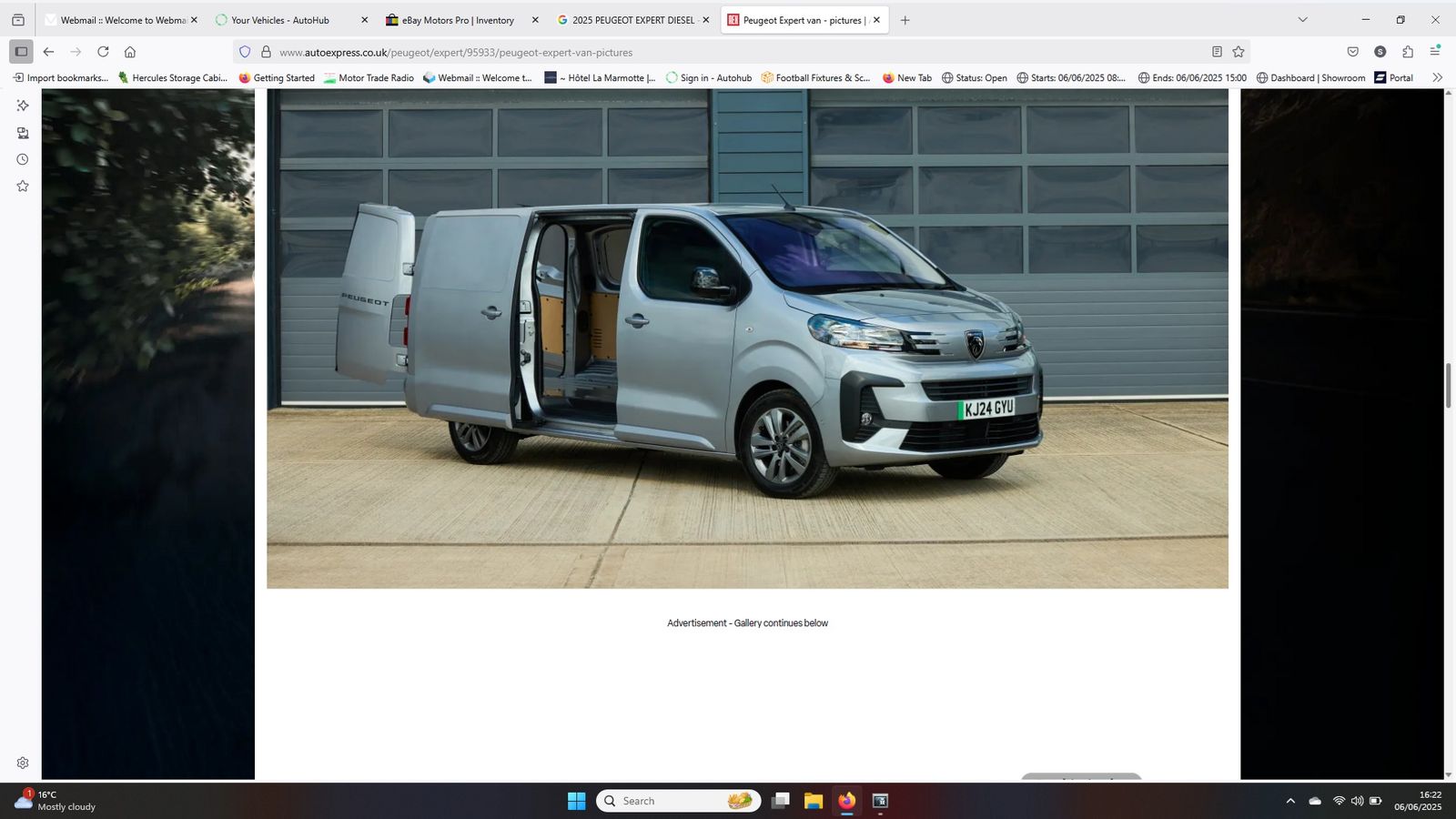Open the History sidebar panel
The width and height of the screenshot is (1456, 819).
click(23, 159)
